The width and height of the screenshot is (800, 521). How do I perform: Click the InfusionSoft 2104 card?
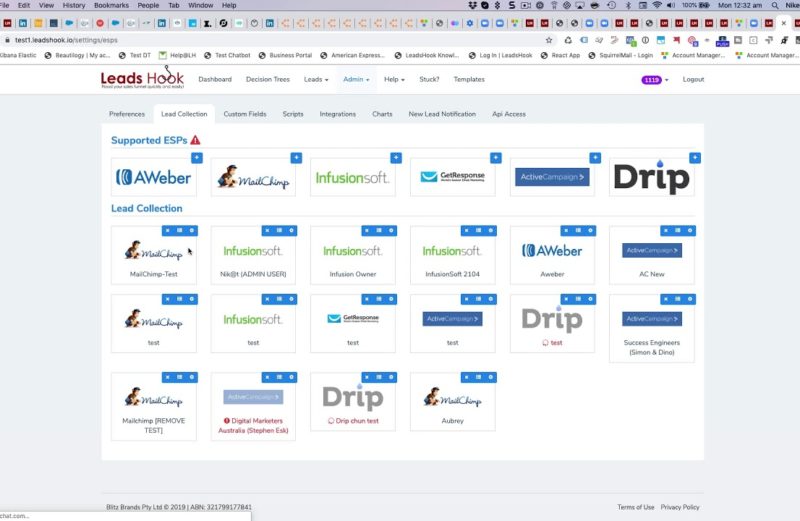click(453, 256)
